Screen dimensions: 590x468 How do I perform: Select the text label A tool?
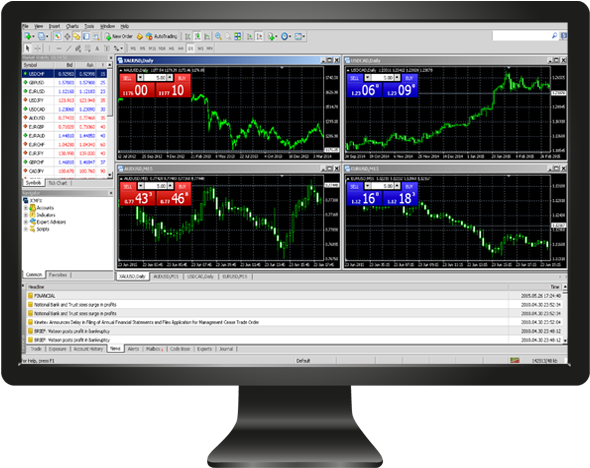pos(97,48)
